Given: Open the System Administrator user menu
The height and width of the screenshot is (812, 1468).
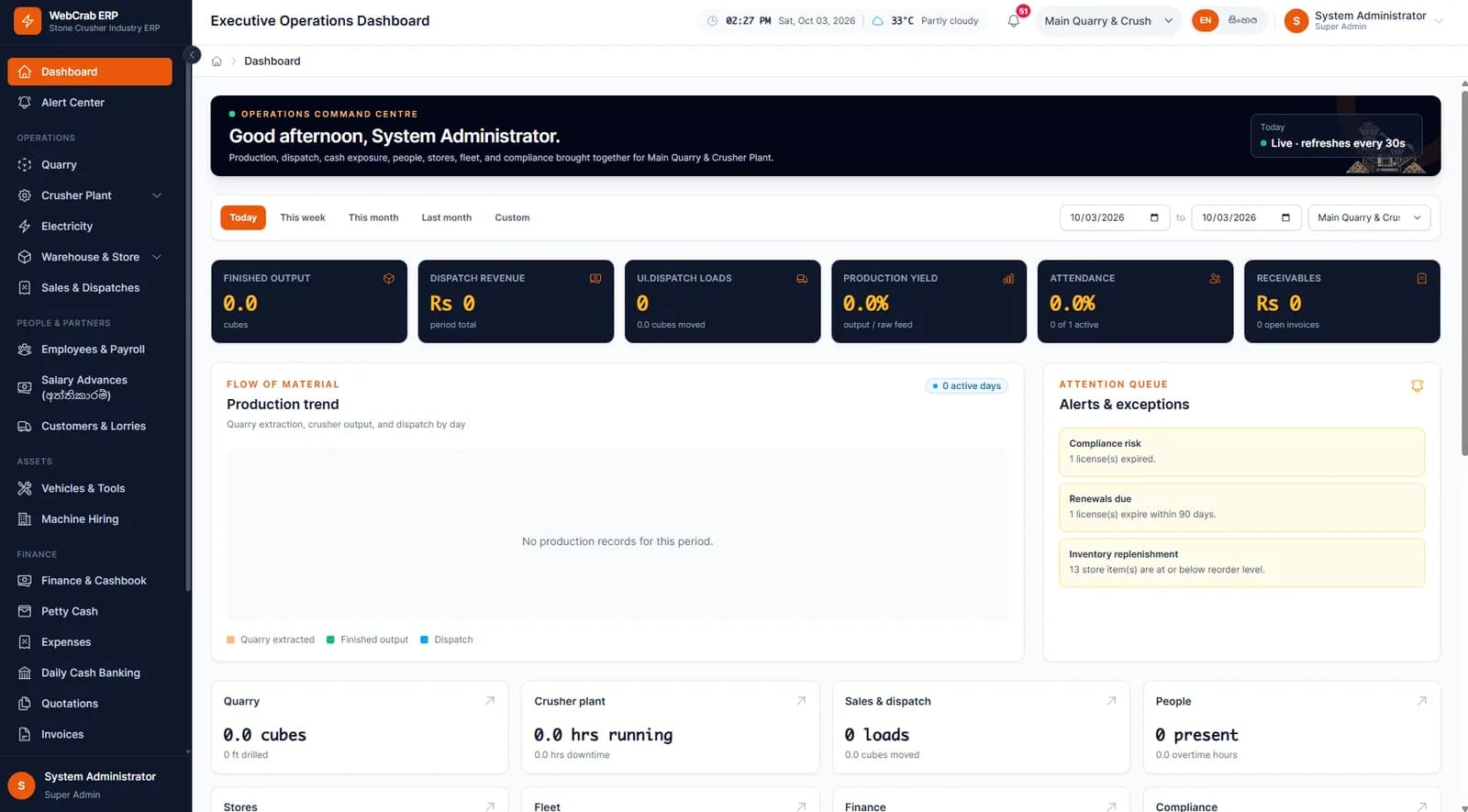Looking at the screenshot, I should coord(1363,21).
